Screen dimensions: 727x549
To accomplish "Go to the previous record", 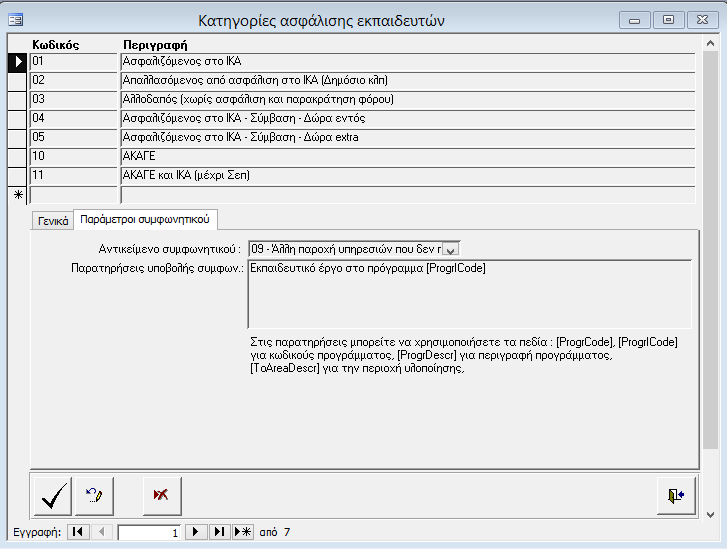I will (100, 532).
